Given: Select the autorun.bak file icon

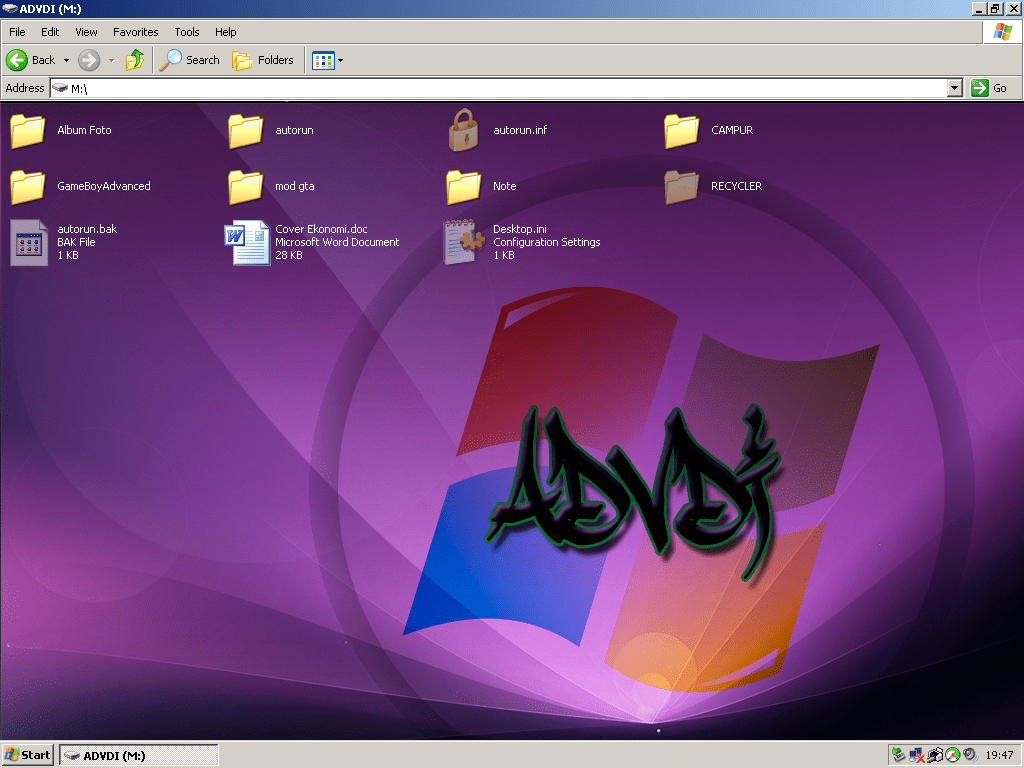Looking at the screenshot, I should (28, 243).
